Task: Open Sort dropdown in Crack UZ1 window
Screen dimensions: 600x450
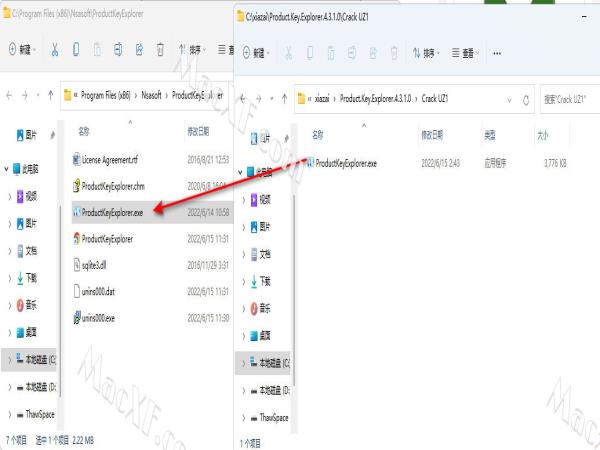Action: 426,53
